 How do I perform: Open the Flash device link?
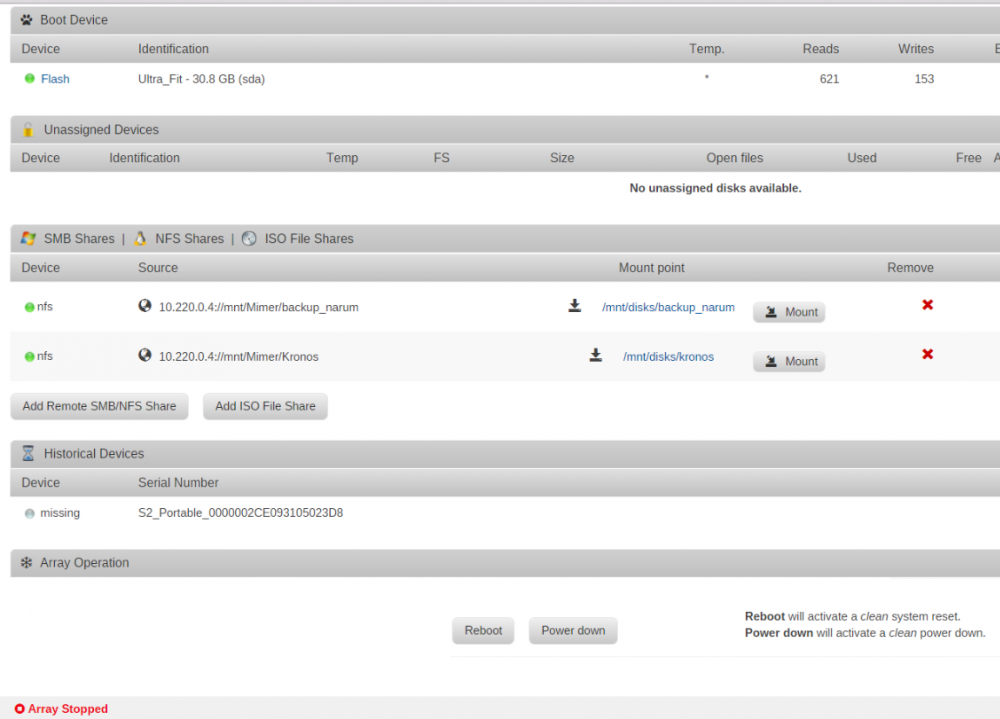click(x=55, y=79)
